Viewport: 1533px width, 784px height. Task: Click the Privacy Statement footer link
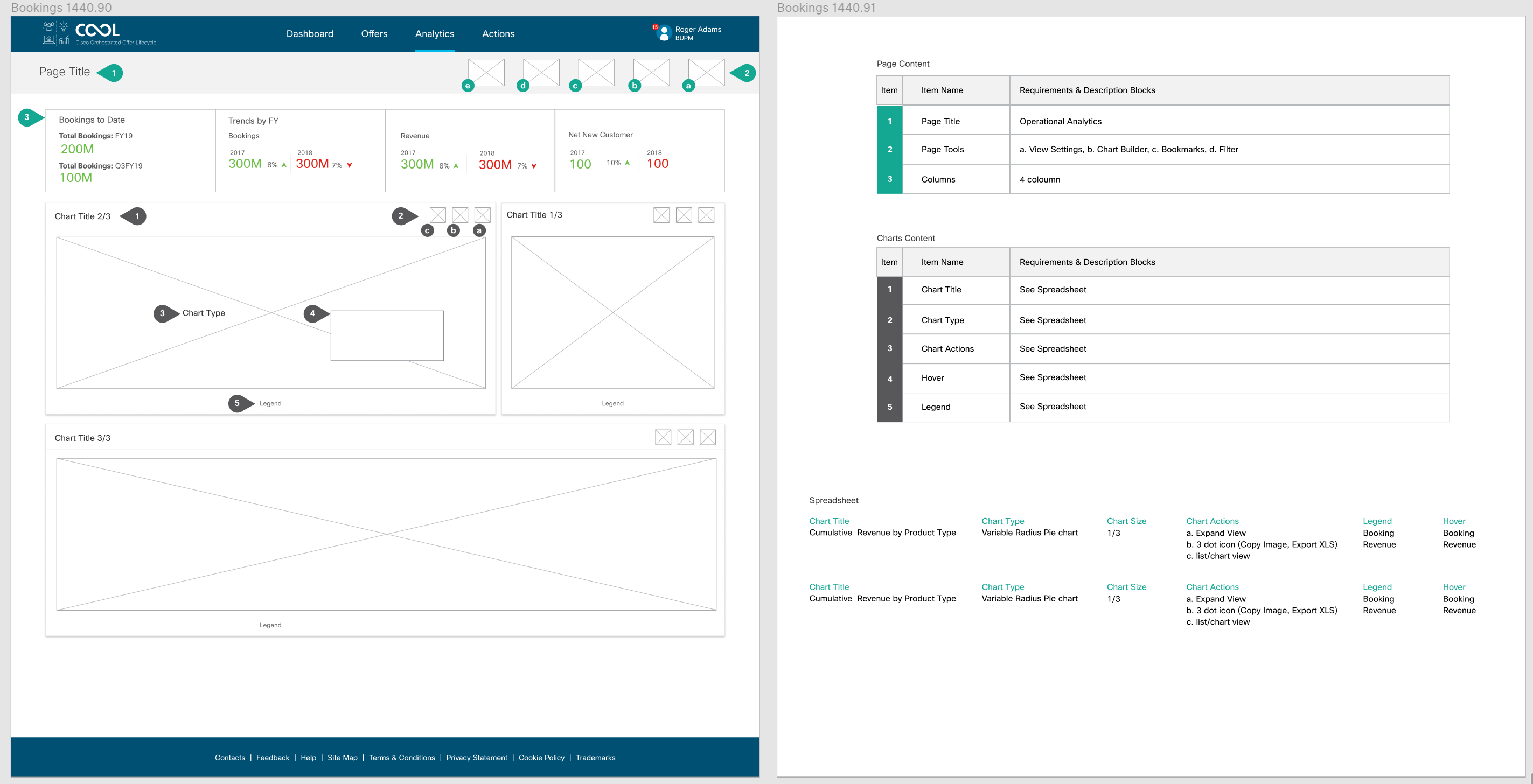pyautogui.click(x=476, y=757)
